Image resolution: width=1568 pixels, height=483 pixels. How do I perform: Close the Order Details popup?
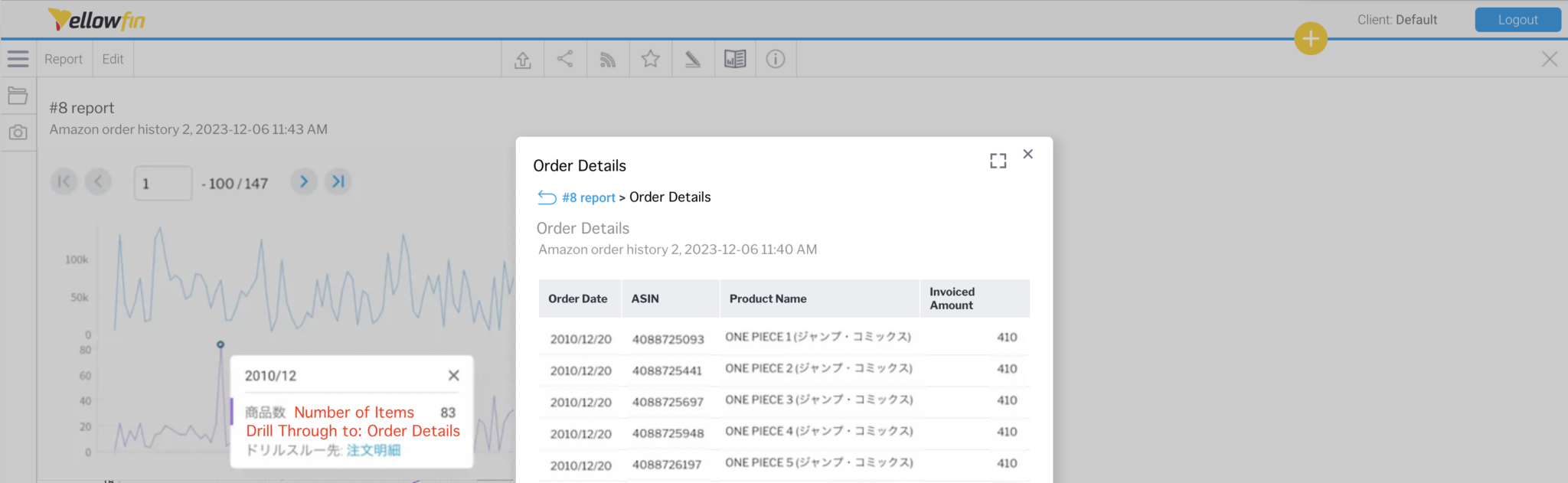(1028, 154)
